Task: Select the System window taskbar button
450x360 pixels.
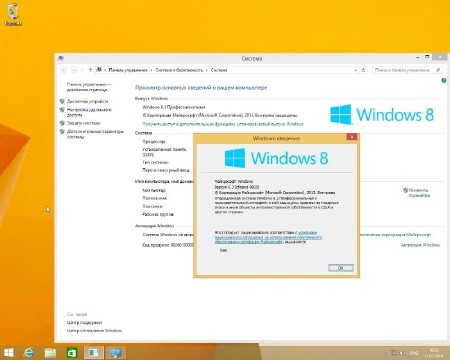Action: pos(116,352)
